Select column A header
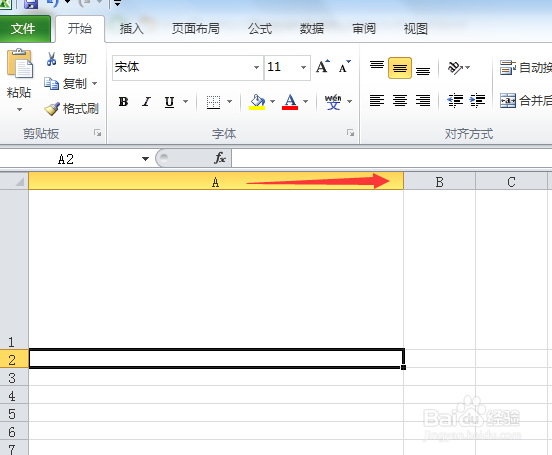Image resolution: width=552 pixels, height=455 pixels. pos(216,181)
